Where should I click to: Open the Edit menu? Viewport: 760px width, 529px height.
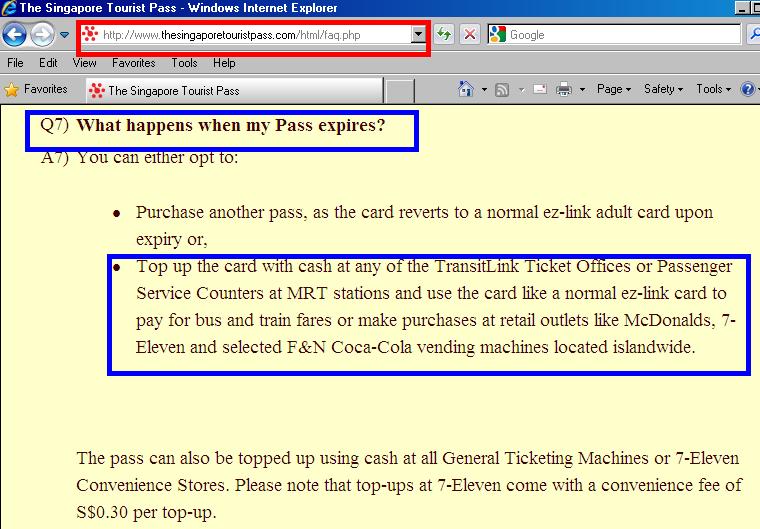tap(48, 63)
